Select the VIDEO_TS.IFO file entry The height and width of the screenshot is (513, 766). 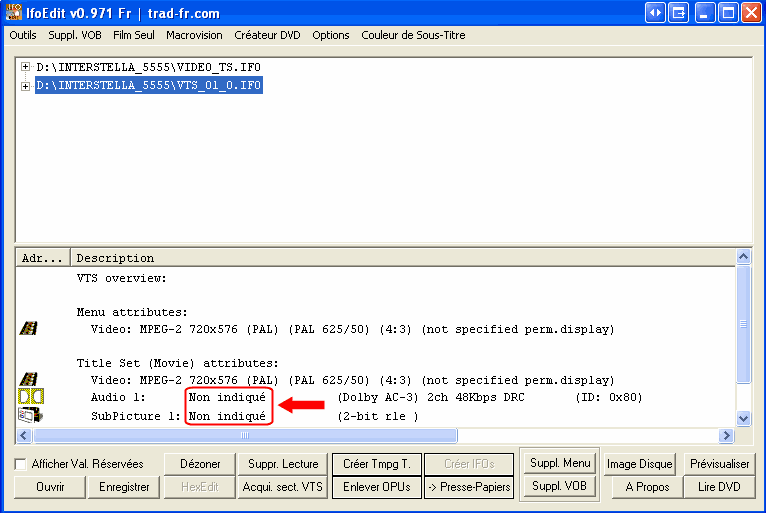point(148,67)
